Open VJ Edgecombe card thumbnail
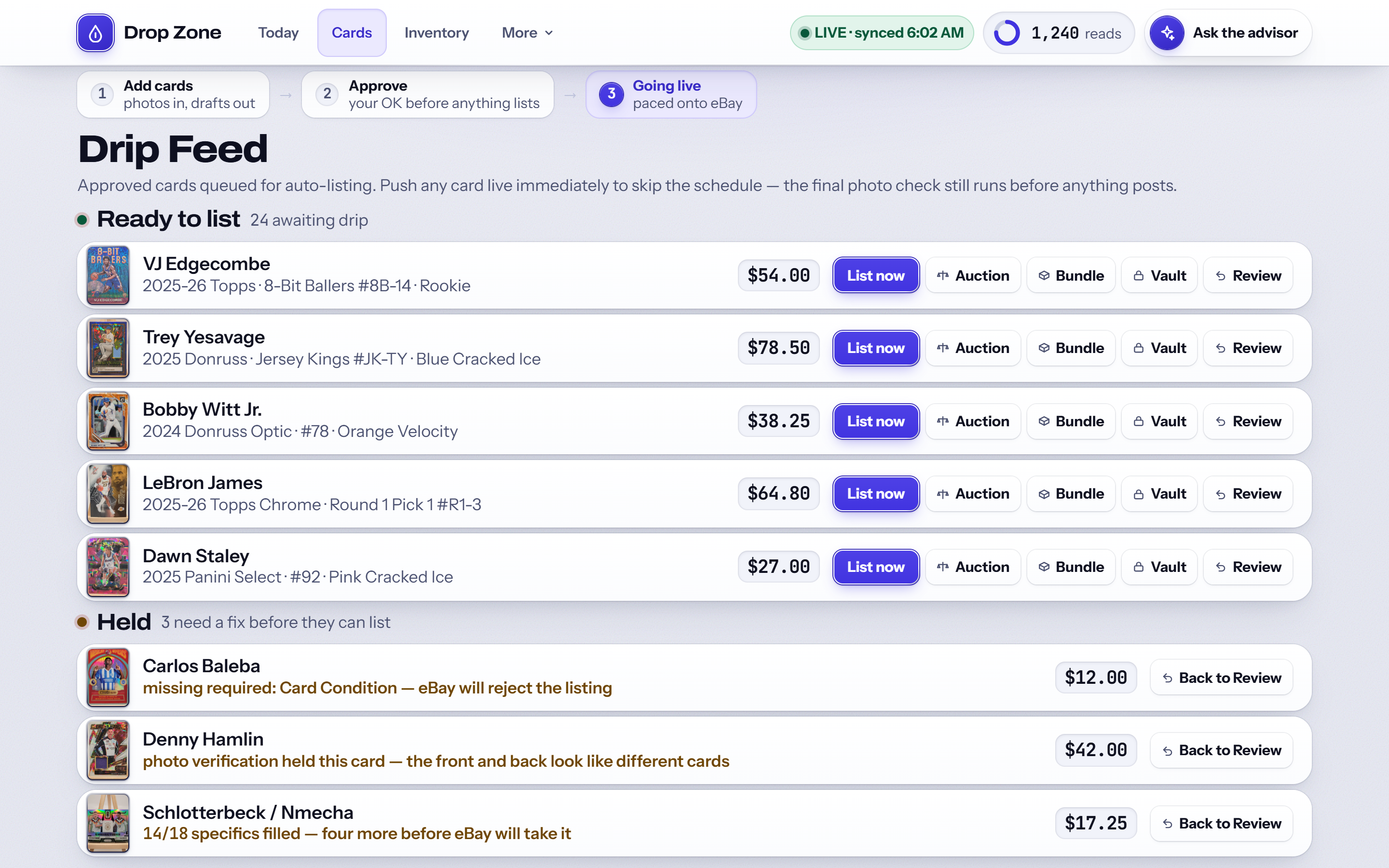 pyautogui.click(x=108, y=275)
